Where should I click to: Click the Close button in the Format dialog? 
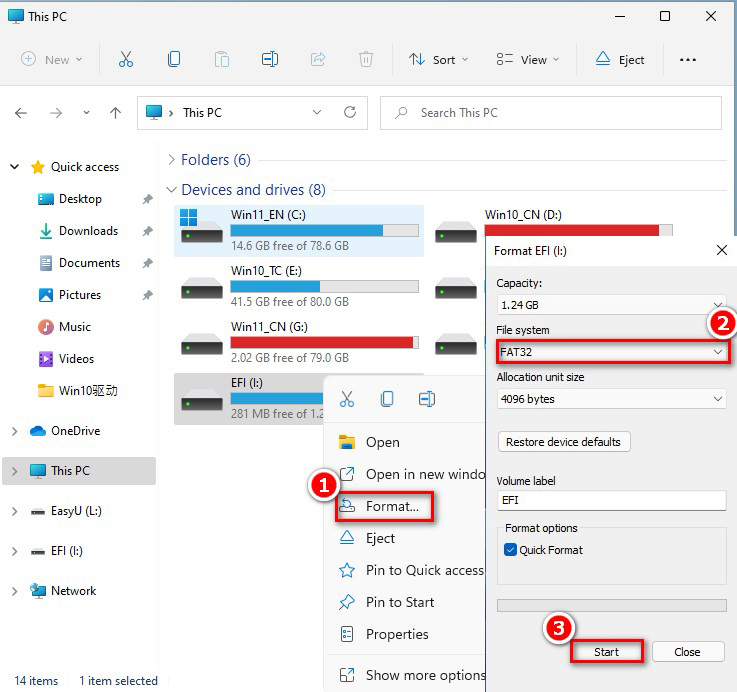click(x=688, y=652)
